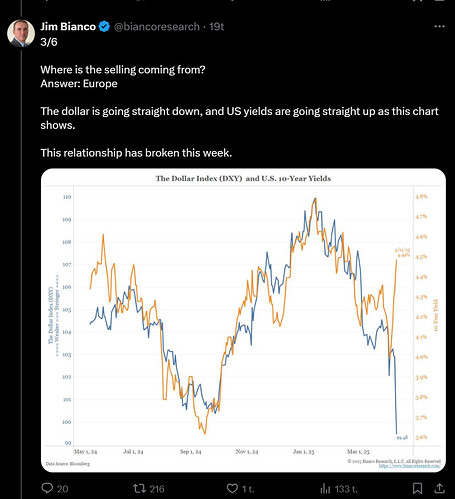The height and width of the screenshot is (499, 455).
Task: Click the 216 reposts count
Action: [157, 489]
